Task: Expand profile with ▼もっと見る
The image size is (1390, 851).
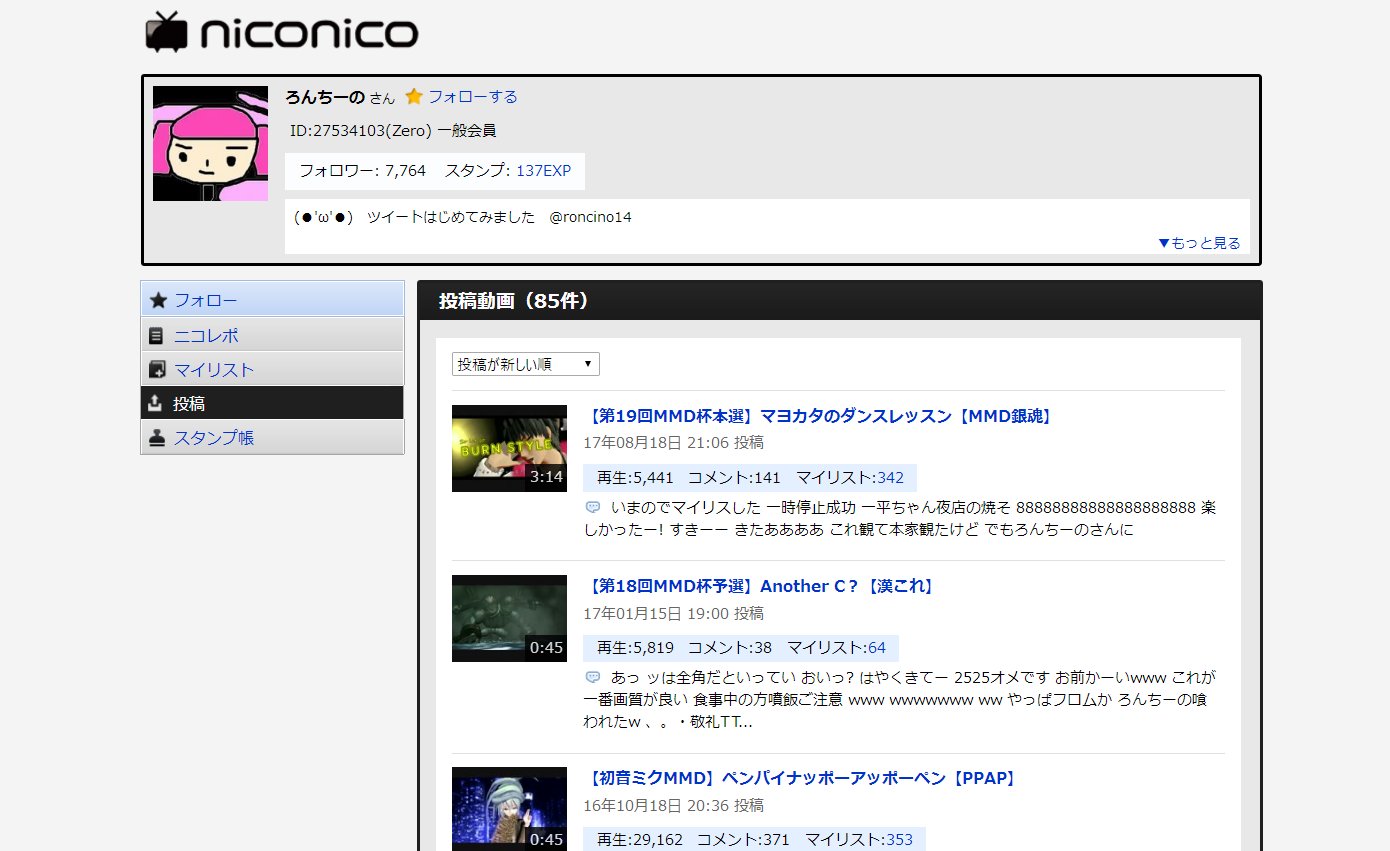Action: coord(1198,243)
